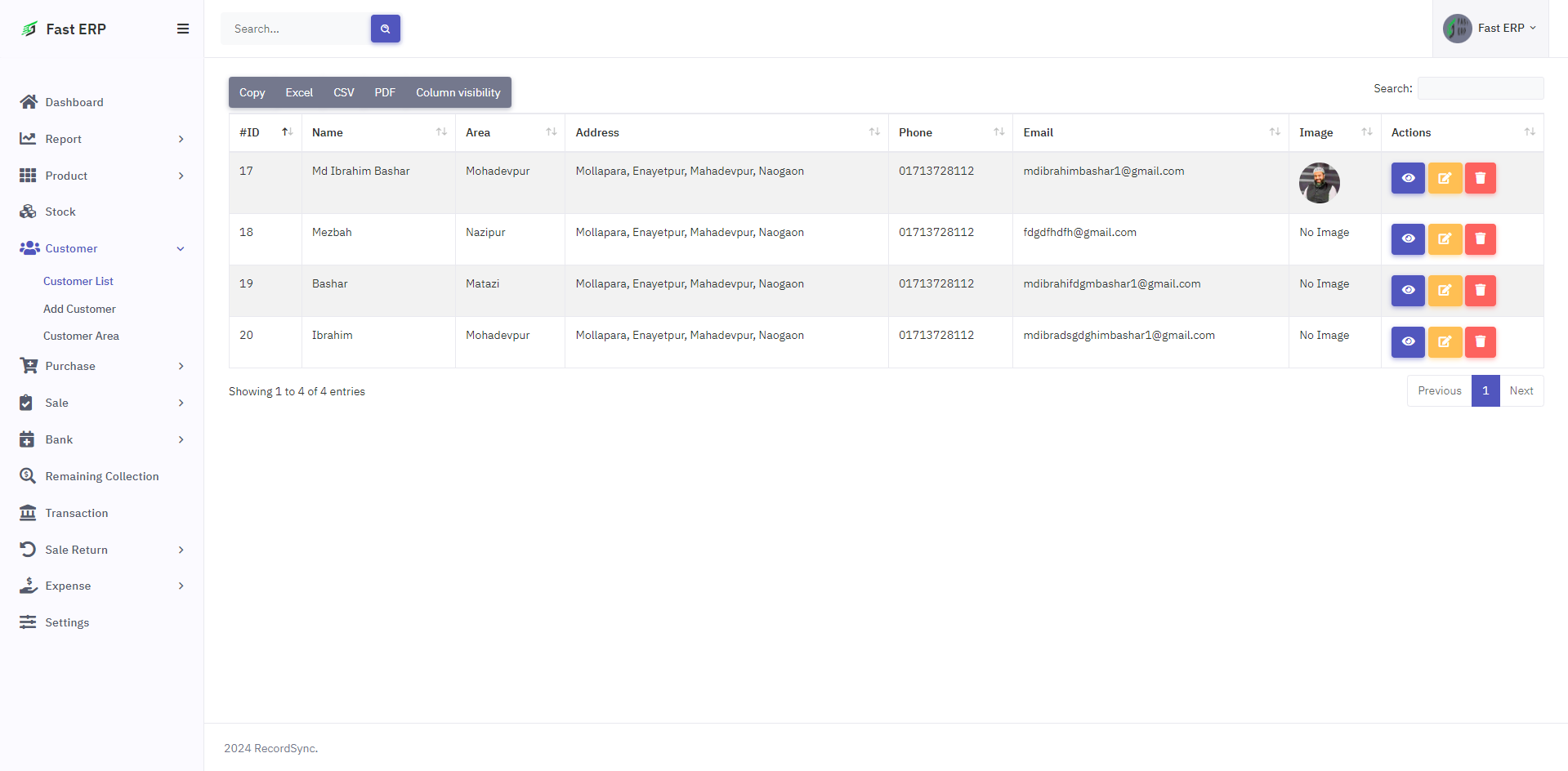This screenshot has height=771, width=1568.
Task: Open the Fast ERP user profile dropdown
Action: click(x=1490, y=29)
